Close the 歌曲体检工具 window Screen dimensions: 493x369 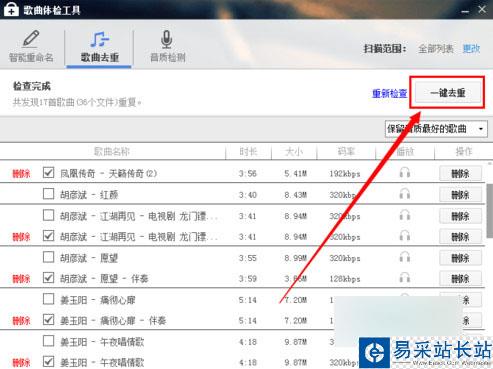(x=482, y=10)
